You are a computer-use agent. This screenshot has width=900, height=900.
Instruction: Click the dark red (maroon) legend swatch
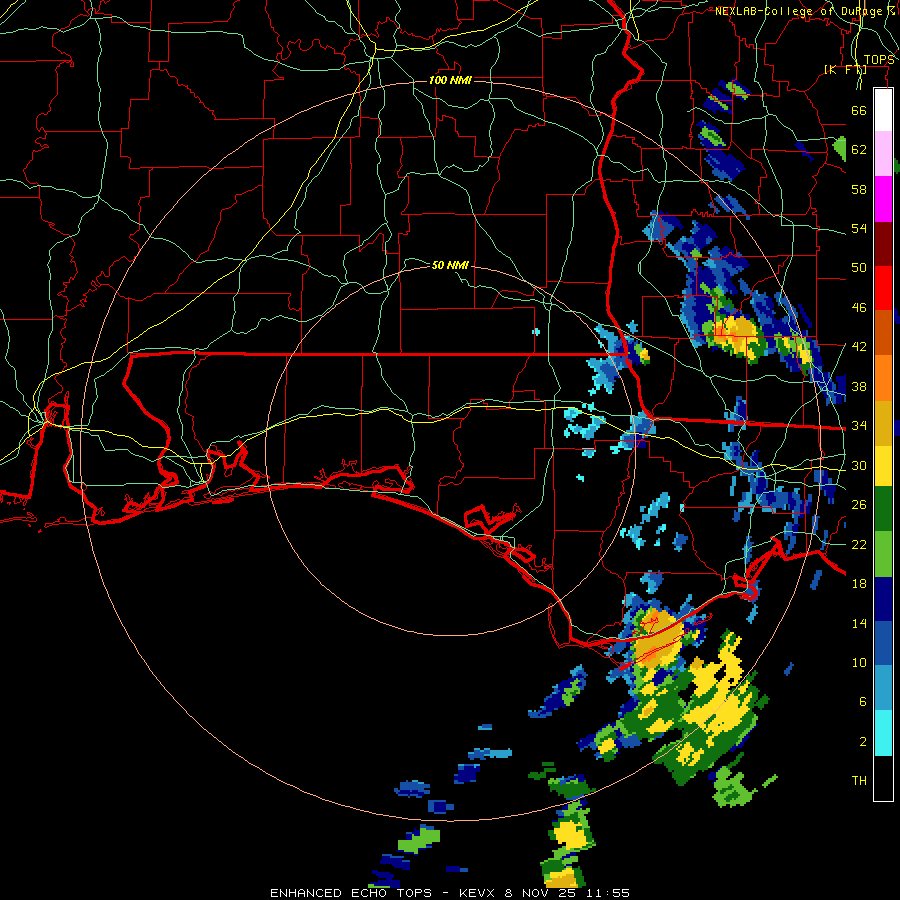point(883,243)
